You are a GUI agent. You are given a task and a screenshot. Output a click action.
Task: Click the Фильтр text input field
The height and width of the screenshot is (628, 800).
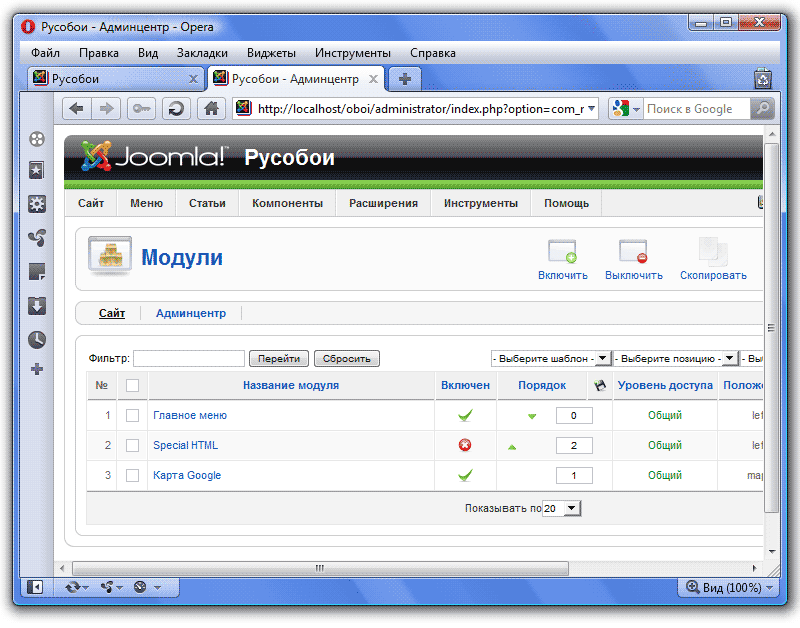click(189, 358)
